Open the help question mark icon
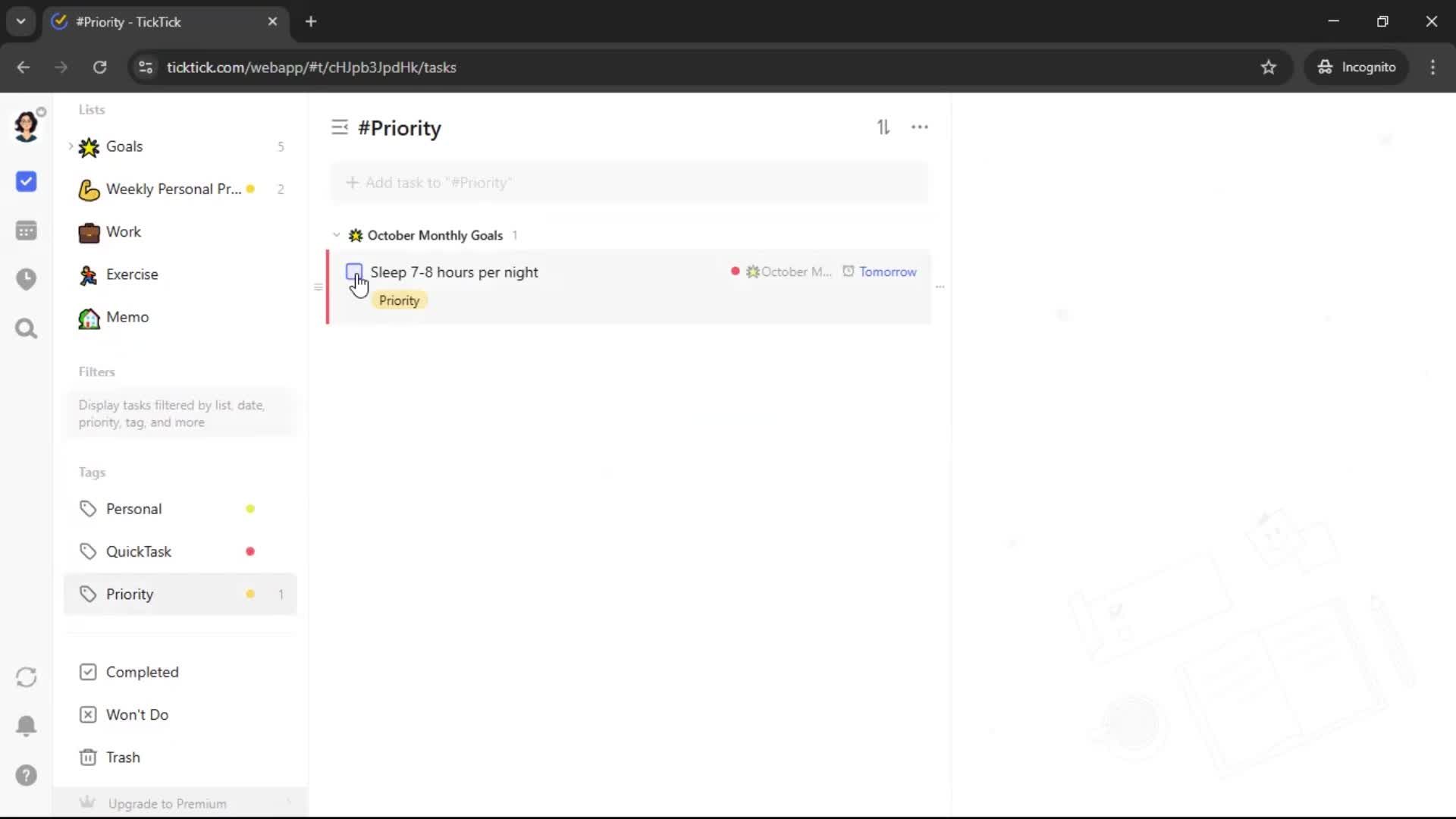 click(26, 775)
